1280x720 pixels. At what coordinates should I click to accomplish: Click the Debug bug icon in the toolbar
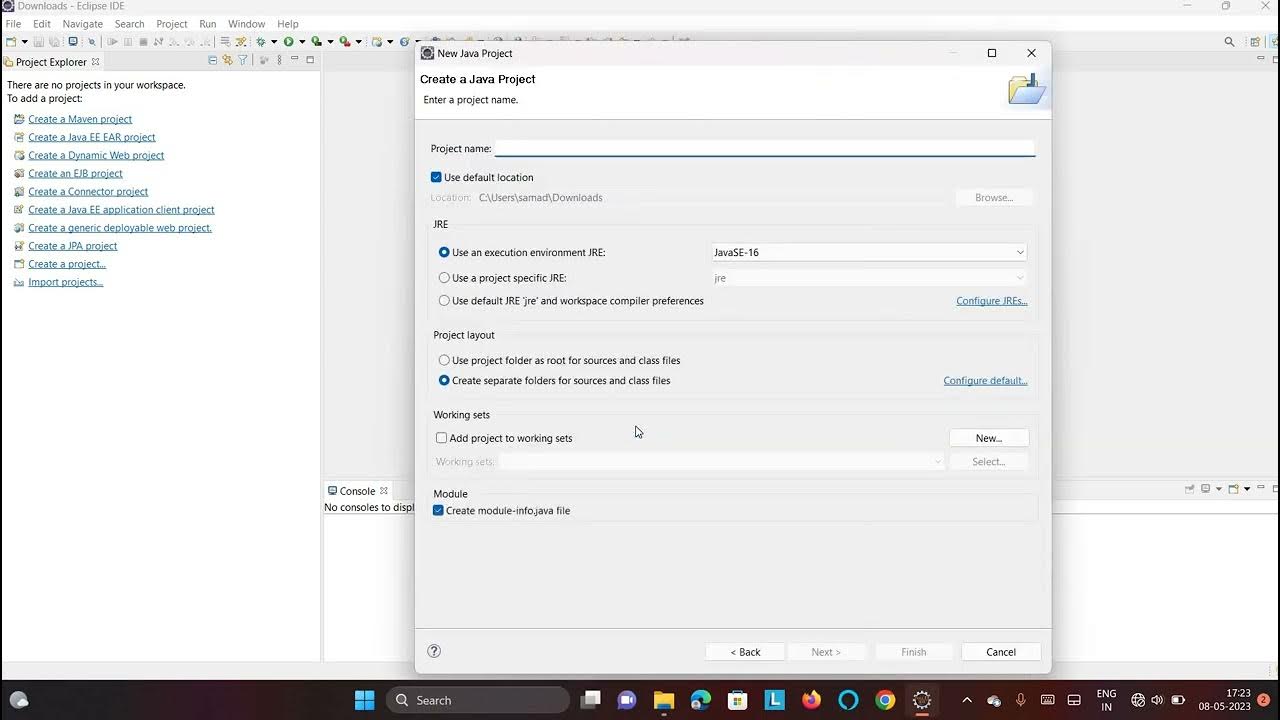(261, 42)
